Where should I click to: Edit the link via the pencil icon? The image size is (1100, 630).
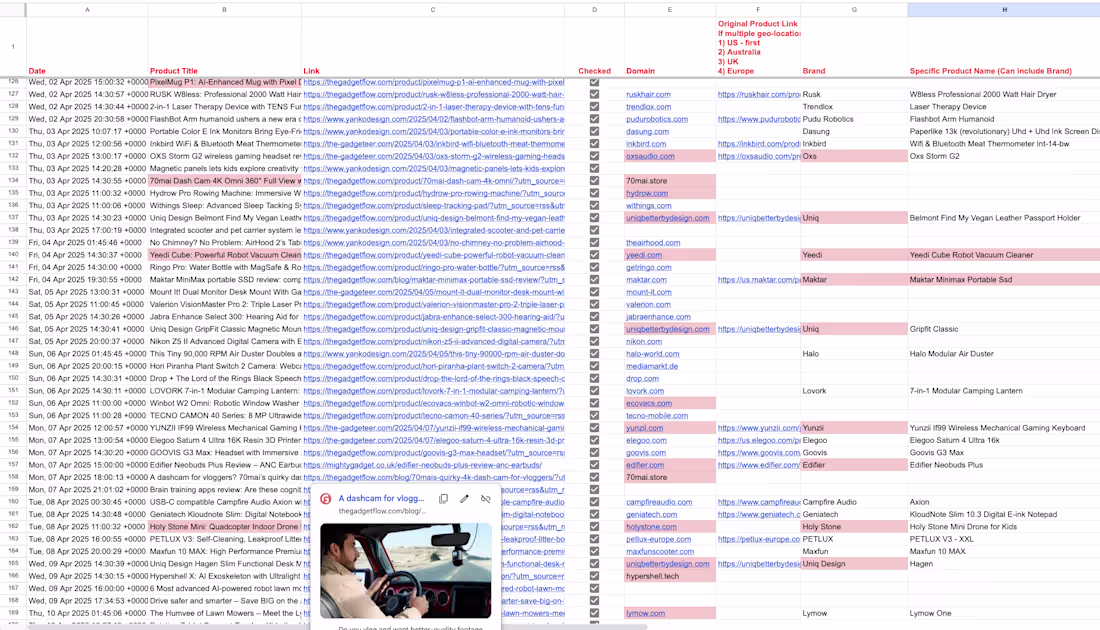pos(464,498)
